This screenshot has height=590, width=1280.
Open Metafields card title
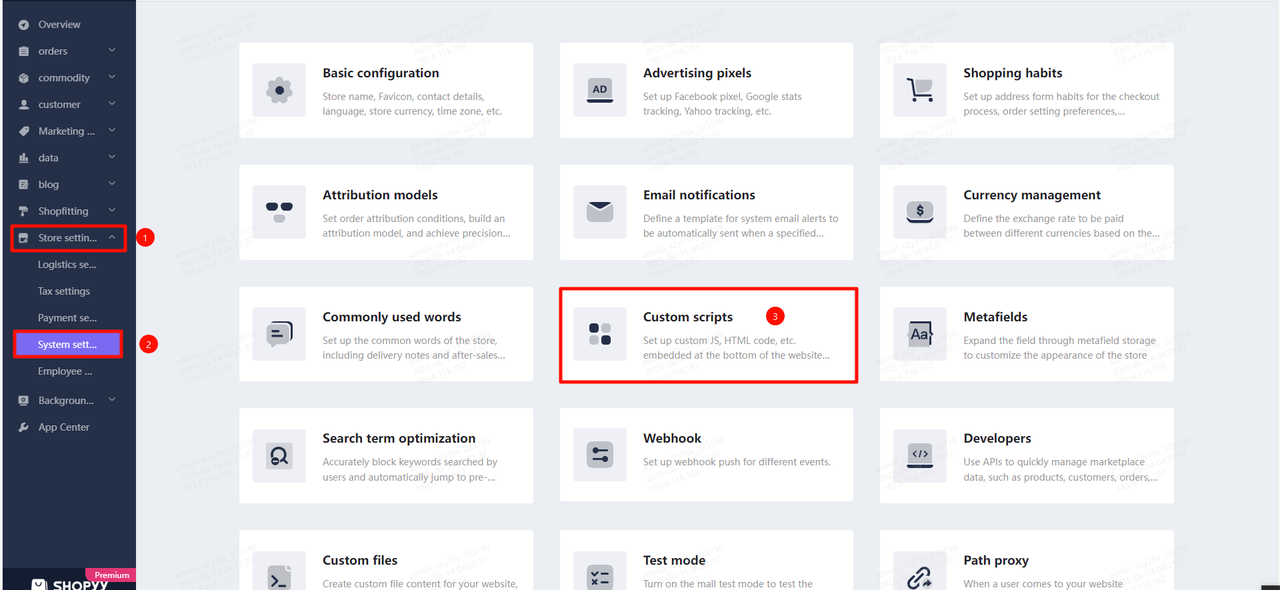point(995,317)
